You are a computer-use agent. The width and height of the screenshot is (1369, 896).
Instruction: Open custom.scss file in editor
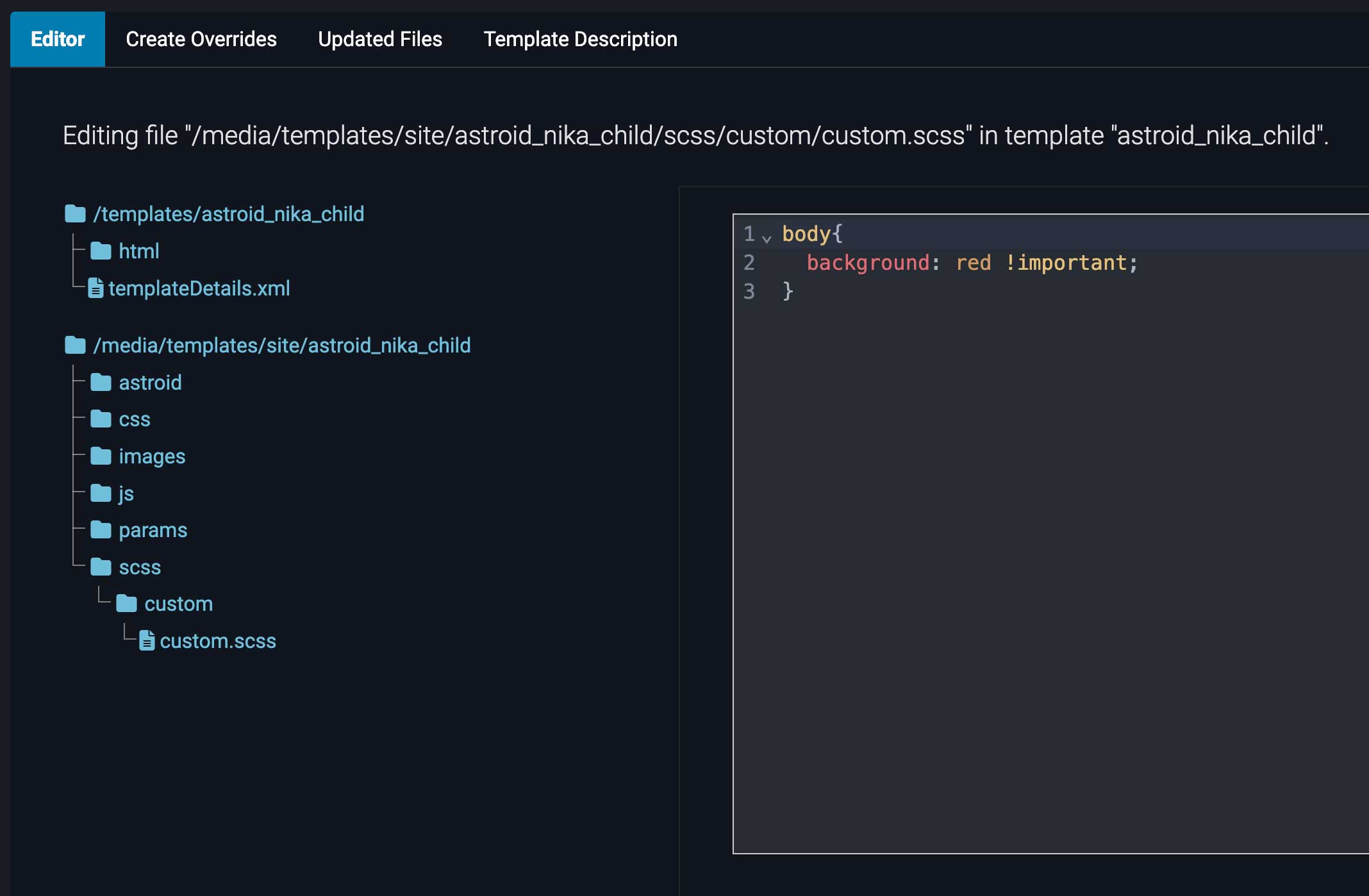coord(218,641)
